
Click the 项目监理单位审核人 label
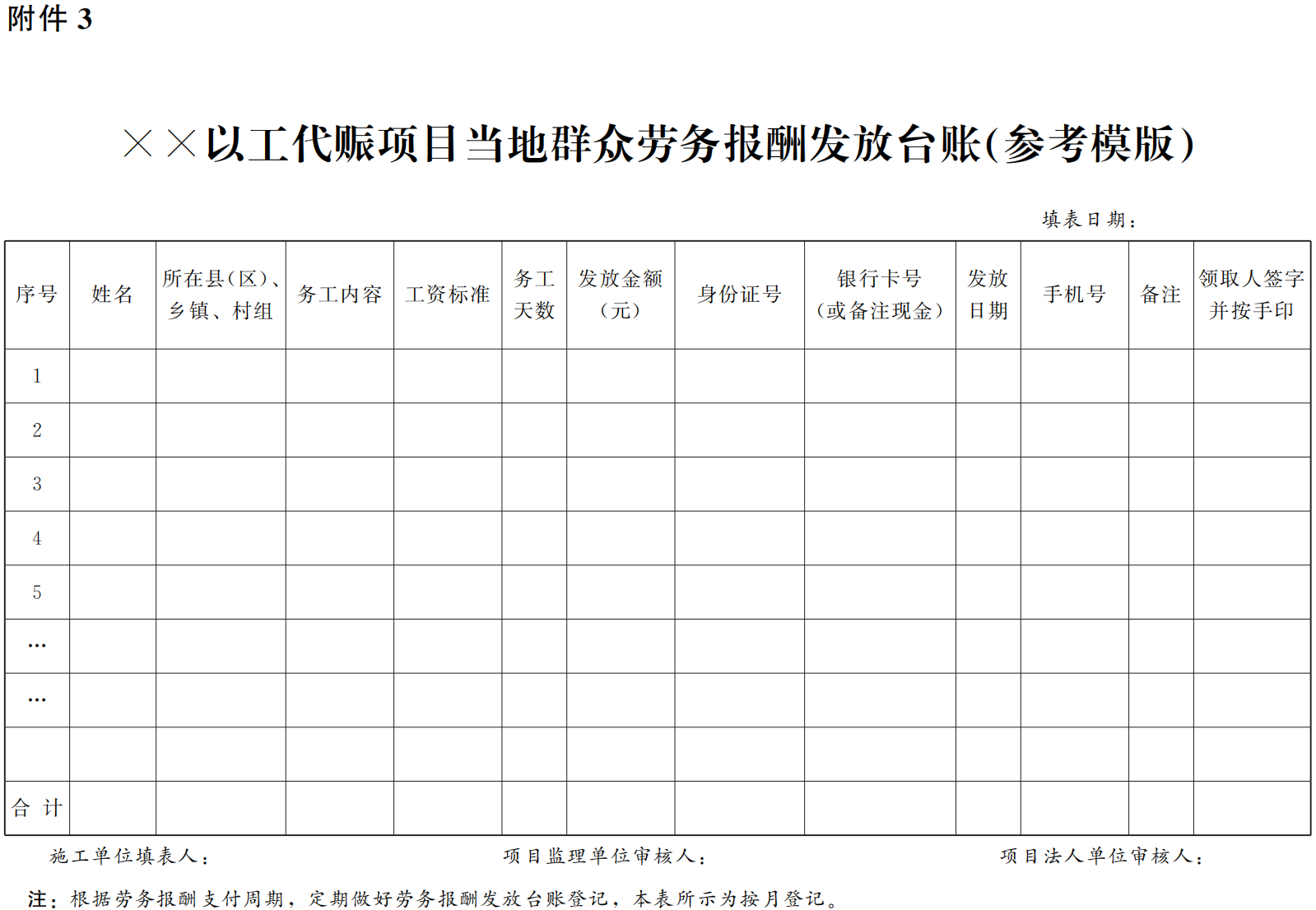[x=605, y=857]
